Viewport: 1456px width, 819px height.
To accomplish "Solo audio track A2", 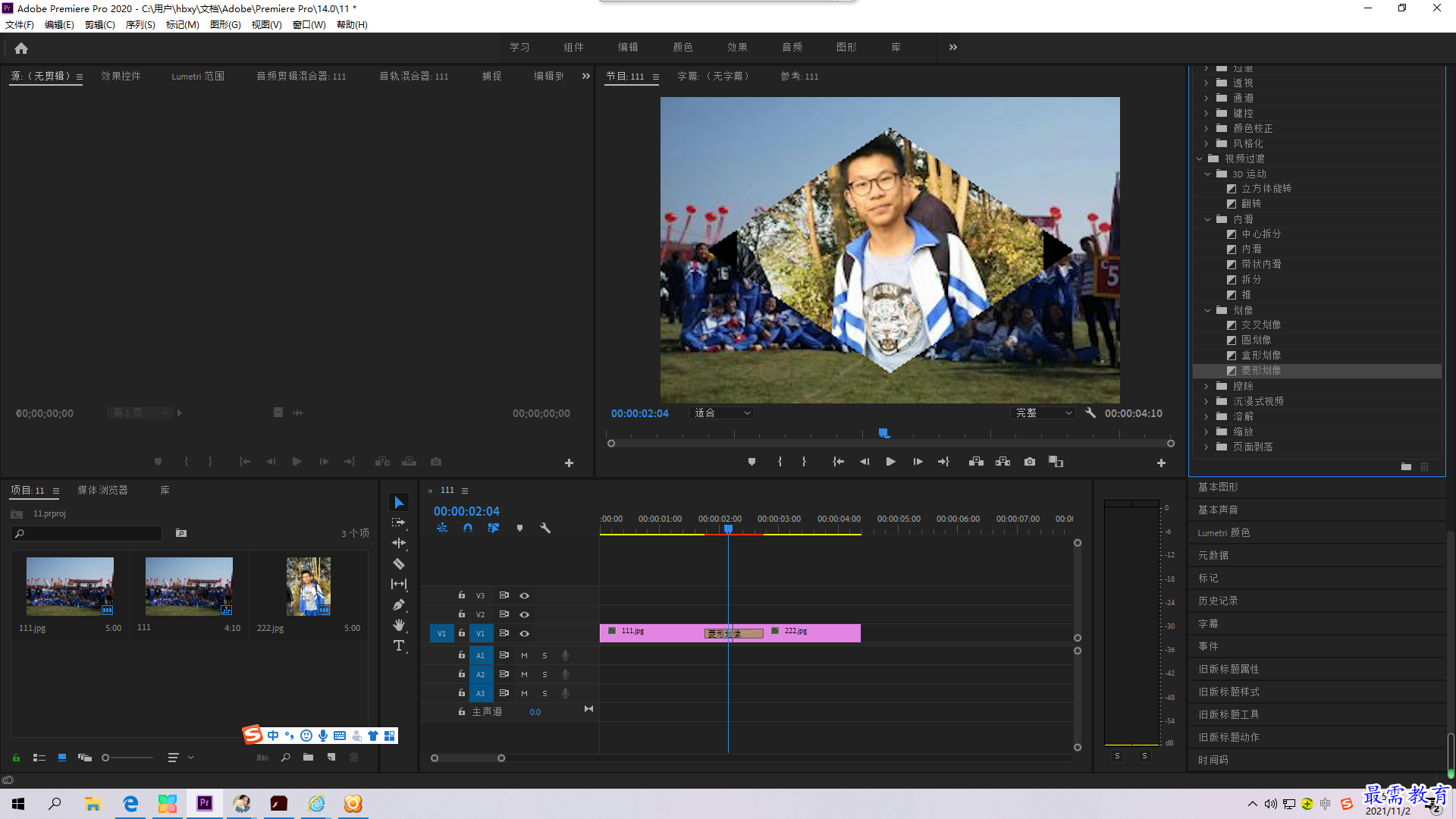I will coord(544,674).
